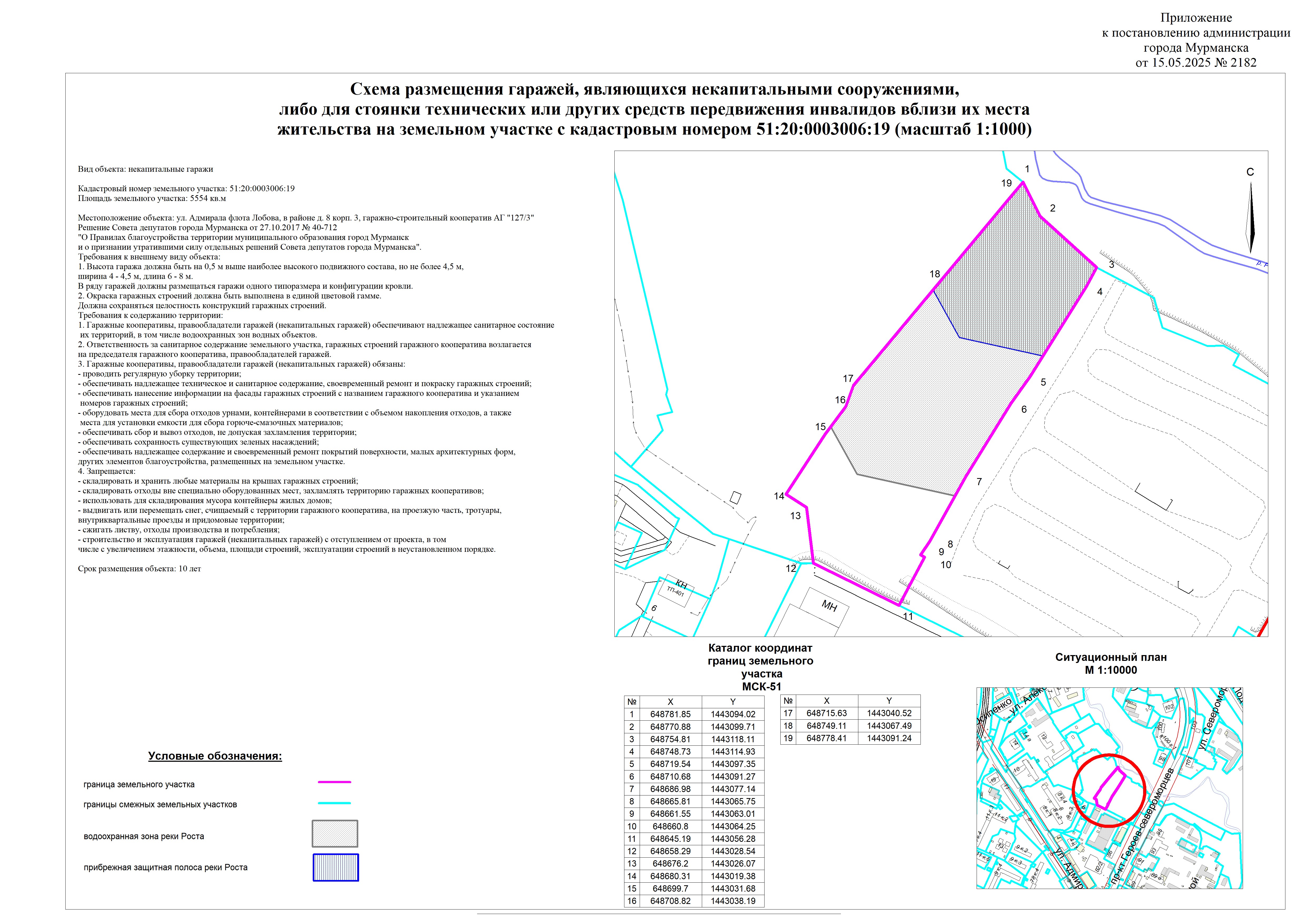Click the 'Условные обозначения:' legend heading
1307x924 pixels.
point(215,756)
